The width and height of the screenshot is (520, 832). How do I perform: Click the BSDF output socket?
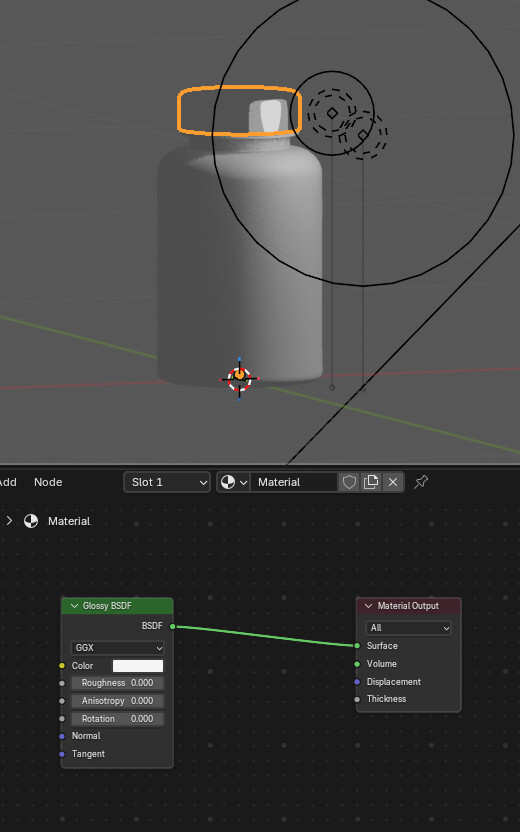pyautogui.click(x=172, y=626)
